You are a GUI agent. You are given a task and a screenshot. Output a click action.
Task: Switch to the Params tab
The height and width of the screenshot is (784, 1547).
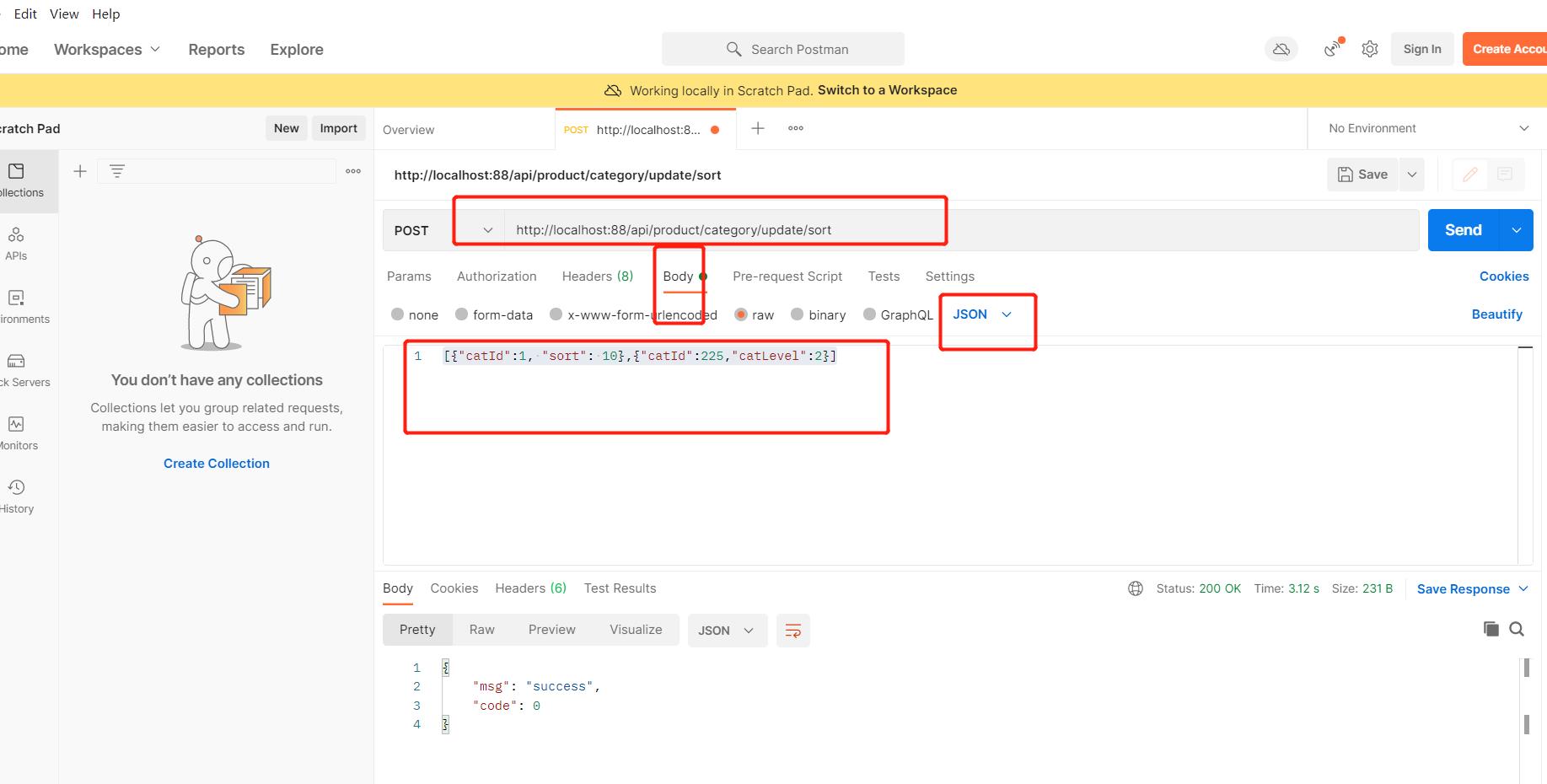pyautogui.click(x=409, y=277)
